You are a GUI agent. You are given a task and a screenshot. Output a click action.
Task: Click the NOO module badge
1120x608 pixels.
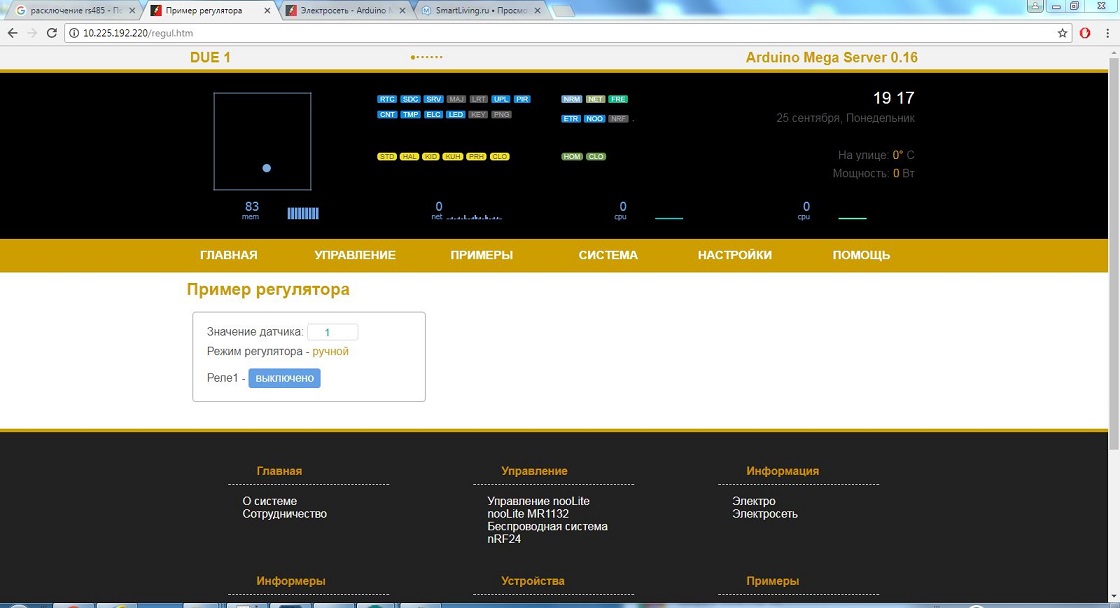(x=594, y=119)
